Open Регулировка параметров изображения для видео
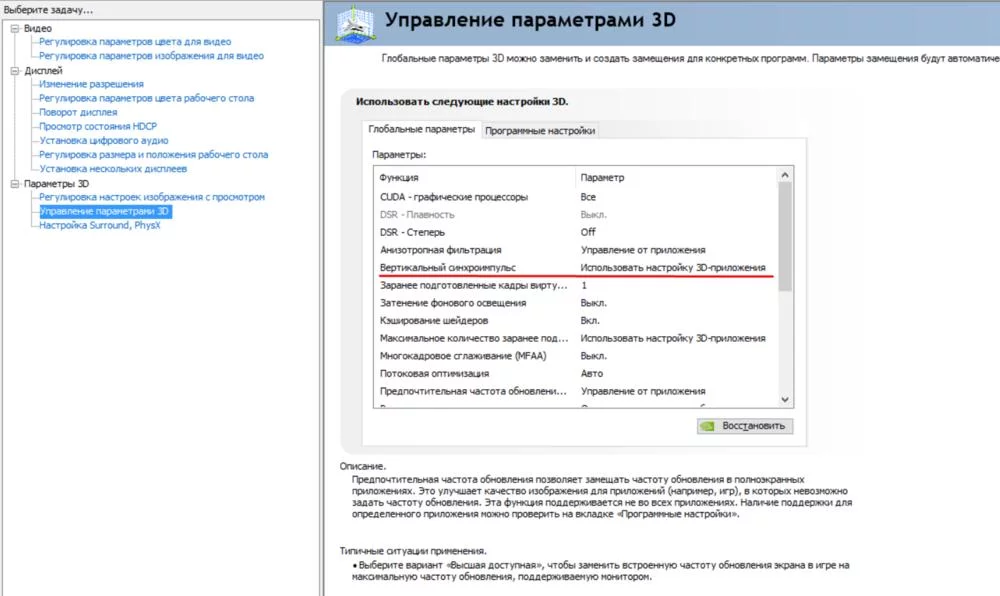The width and height of the screenshot is (1000, 596). coord(151,56)
